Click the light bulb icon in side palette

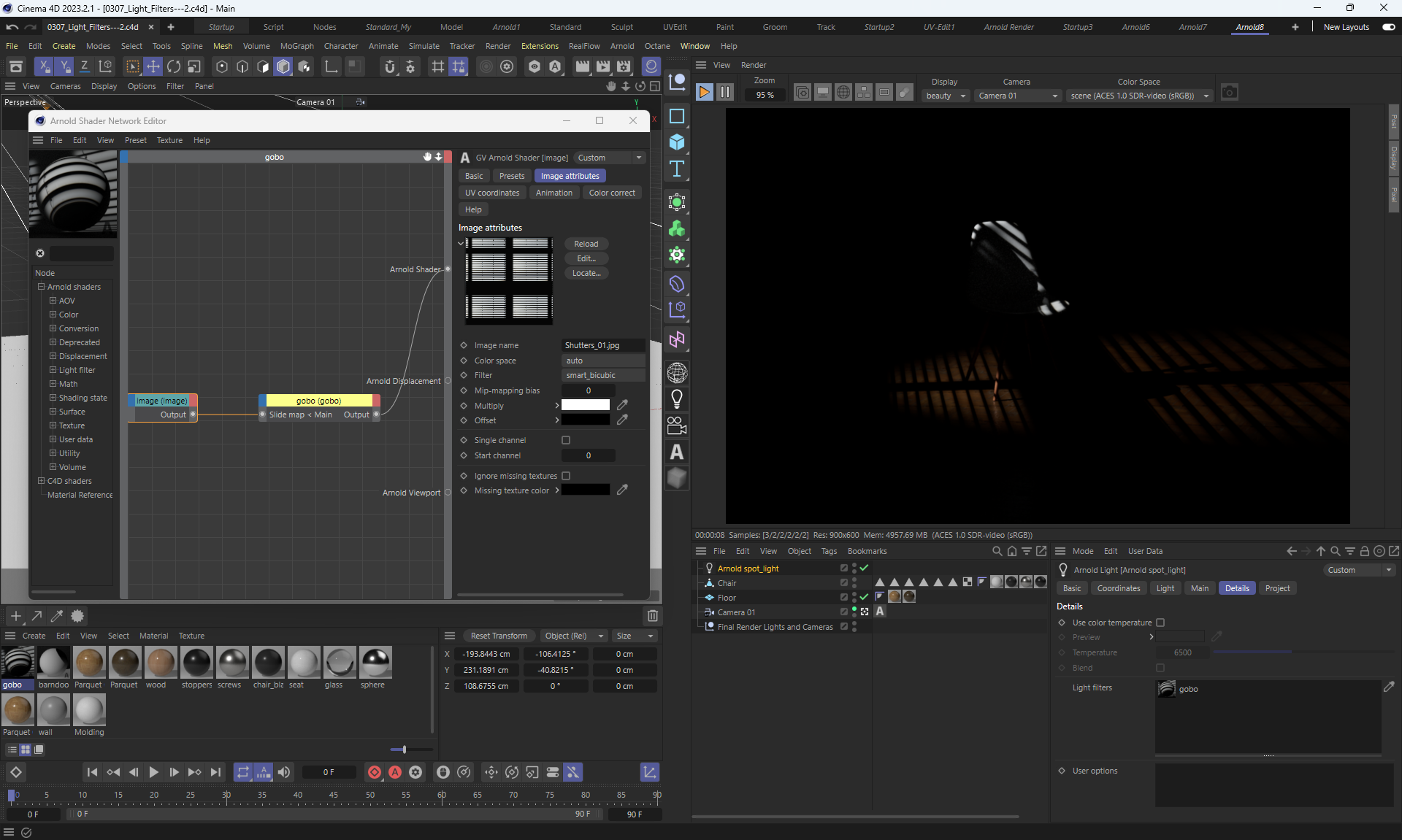point(677,399)
